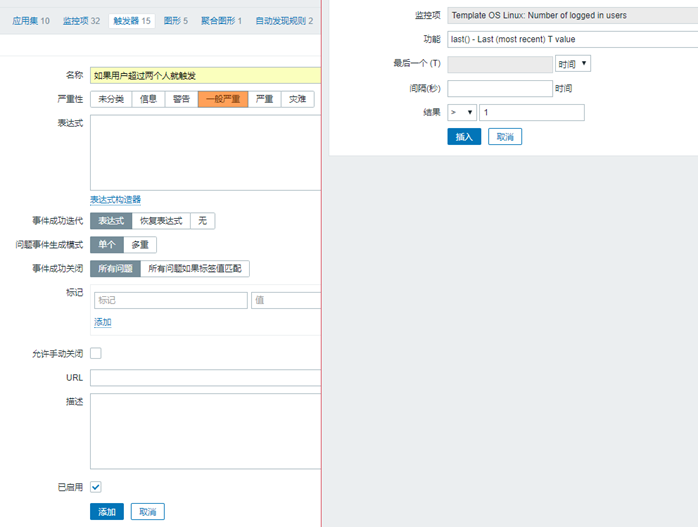This screenshot has width=698, height=527.
Task: Select the 触发器 15 tab
Action: [x=132, y=20]
